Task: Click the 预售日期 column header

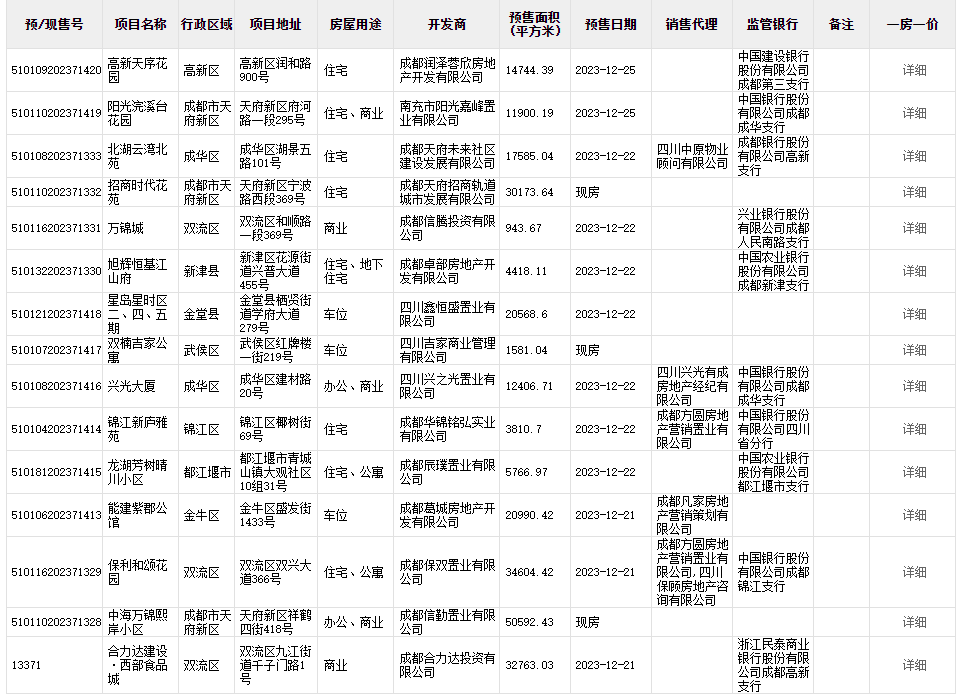Action: click(610, 24)
